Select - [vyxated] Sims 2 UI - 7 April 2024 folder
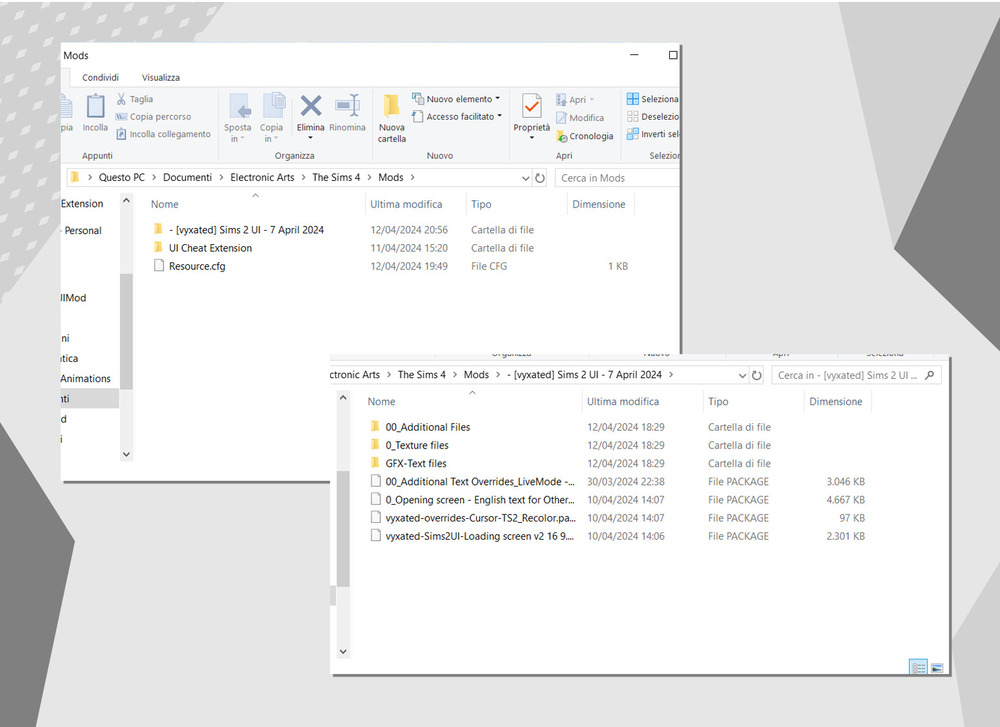The image size is (1000, 727). click(246, 230)
